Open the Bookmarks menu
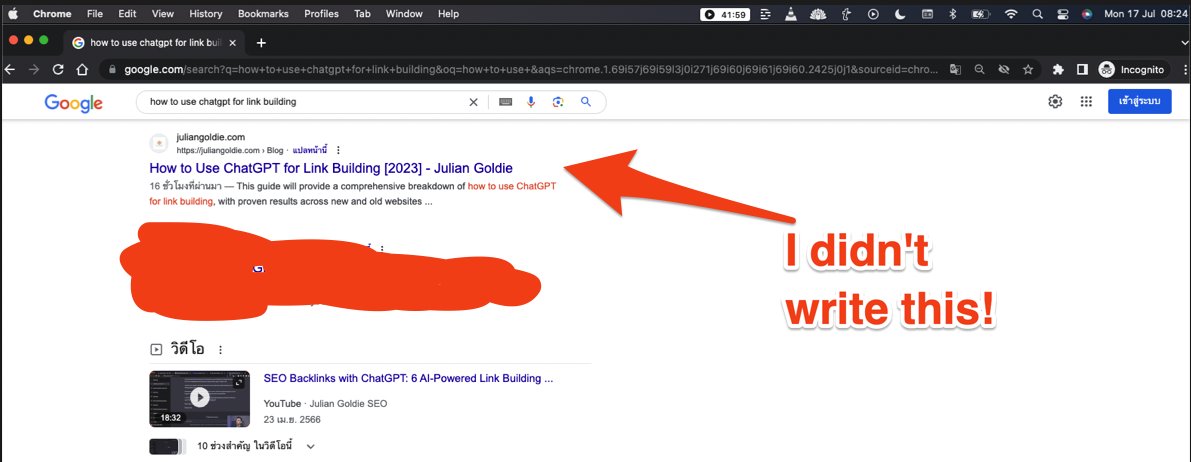 264,14
